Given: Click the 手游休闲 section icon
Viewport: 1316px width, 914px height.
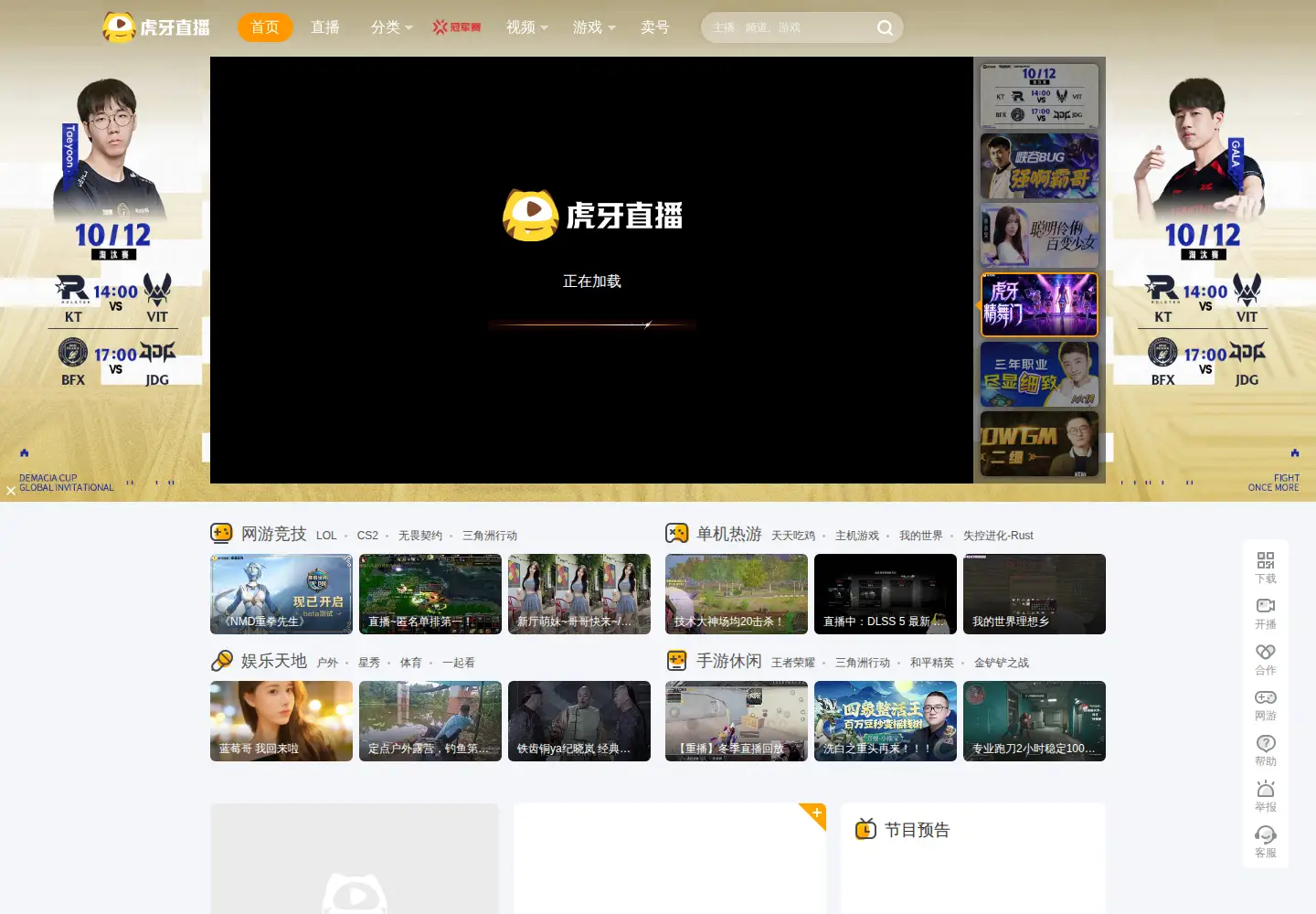Looking at the screenshot, I should pyautogui.click(x=676, y=660).
